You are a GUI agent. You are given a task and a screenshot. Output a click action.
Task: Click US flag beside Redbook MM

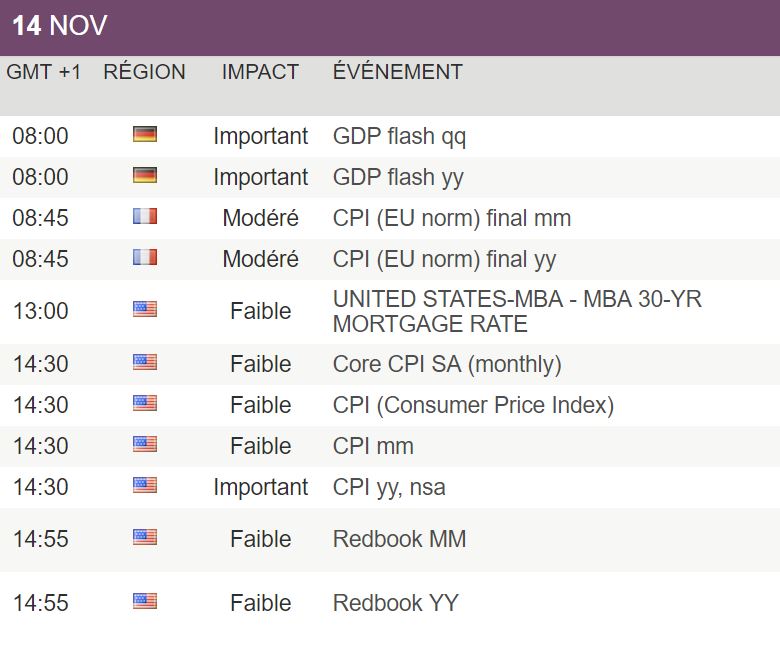pyautogui.click(x=145, y=538)
